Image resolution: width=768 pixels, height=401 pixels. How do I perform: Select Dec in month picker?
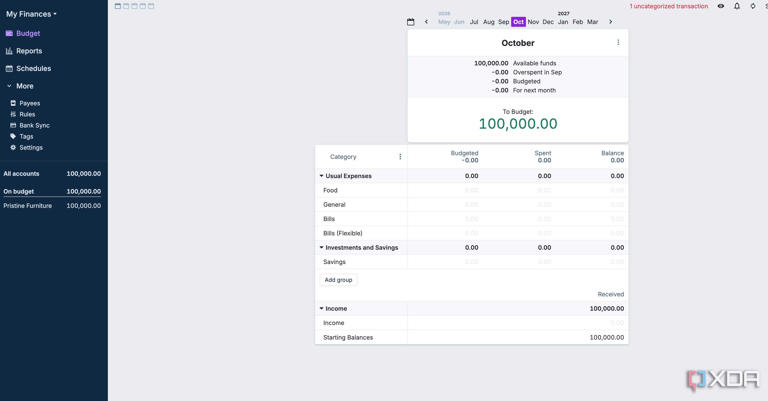pyautogui.click(x=548, y=22)
